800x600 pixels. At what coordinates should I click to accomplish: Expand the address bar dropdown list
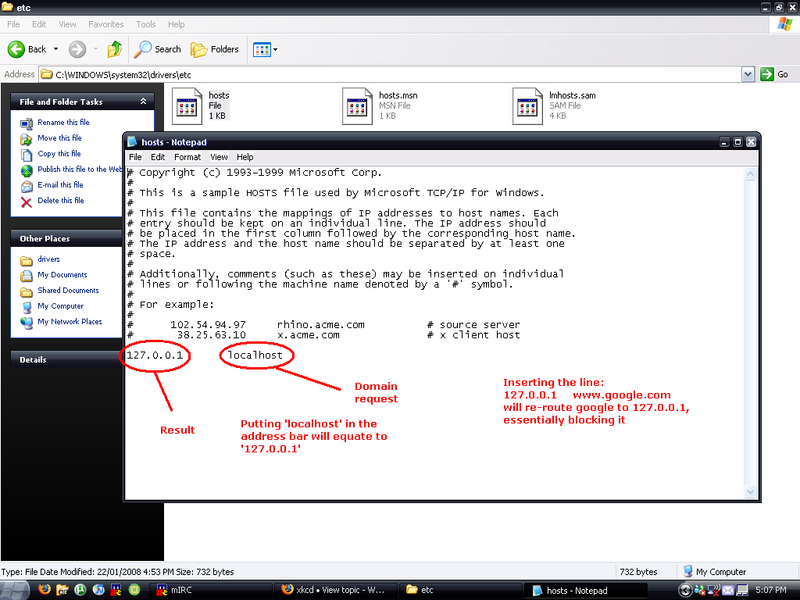tap(747, 74)
